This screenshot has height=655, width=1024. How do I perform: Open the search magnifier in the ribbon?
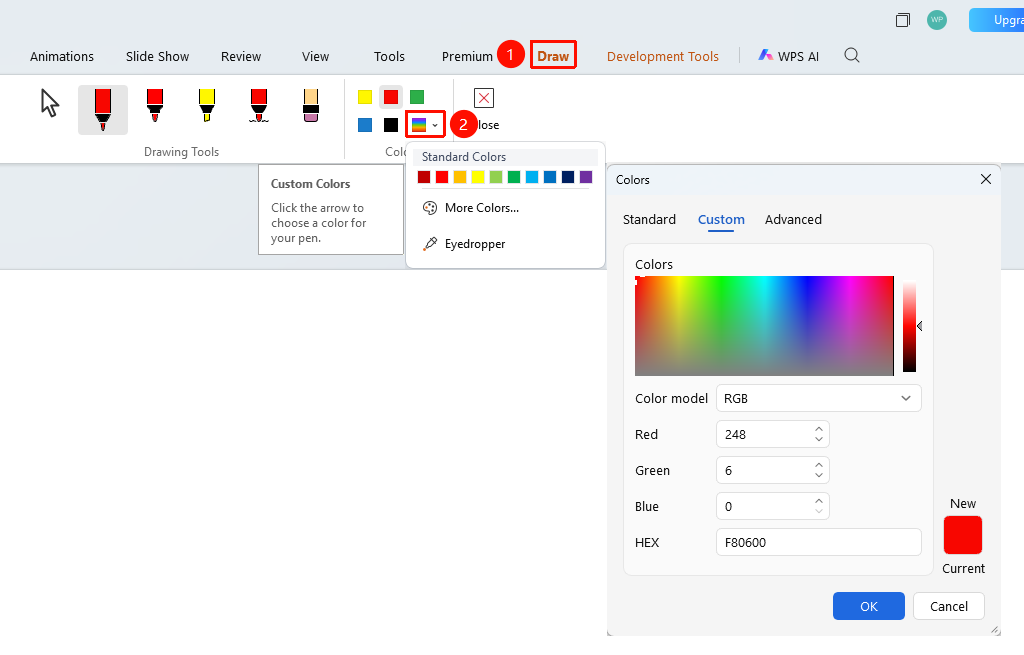pyautogui.click(x=852, y=56)
